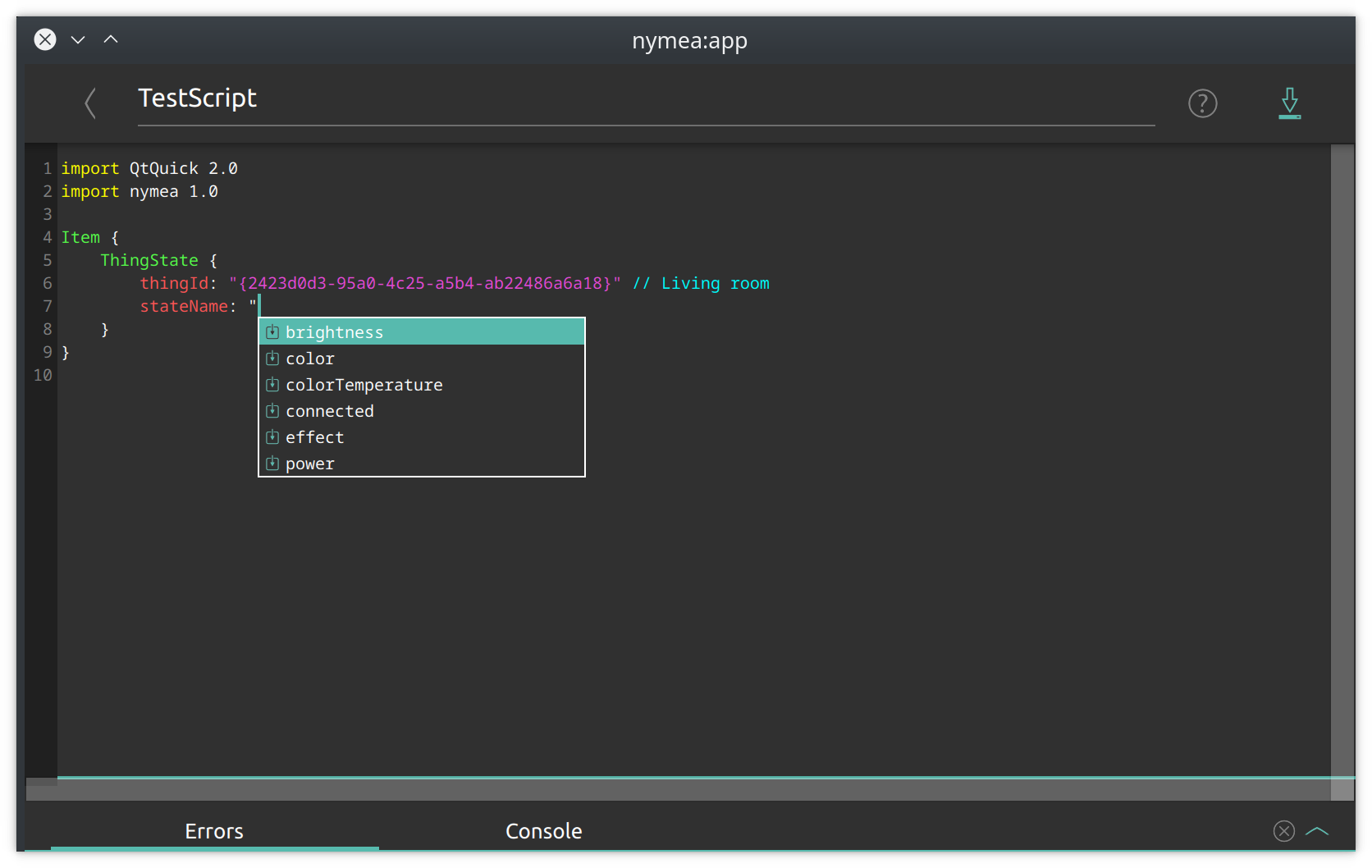
Task: Click the thing UUID string value
Action: pos(424,283)
